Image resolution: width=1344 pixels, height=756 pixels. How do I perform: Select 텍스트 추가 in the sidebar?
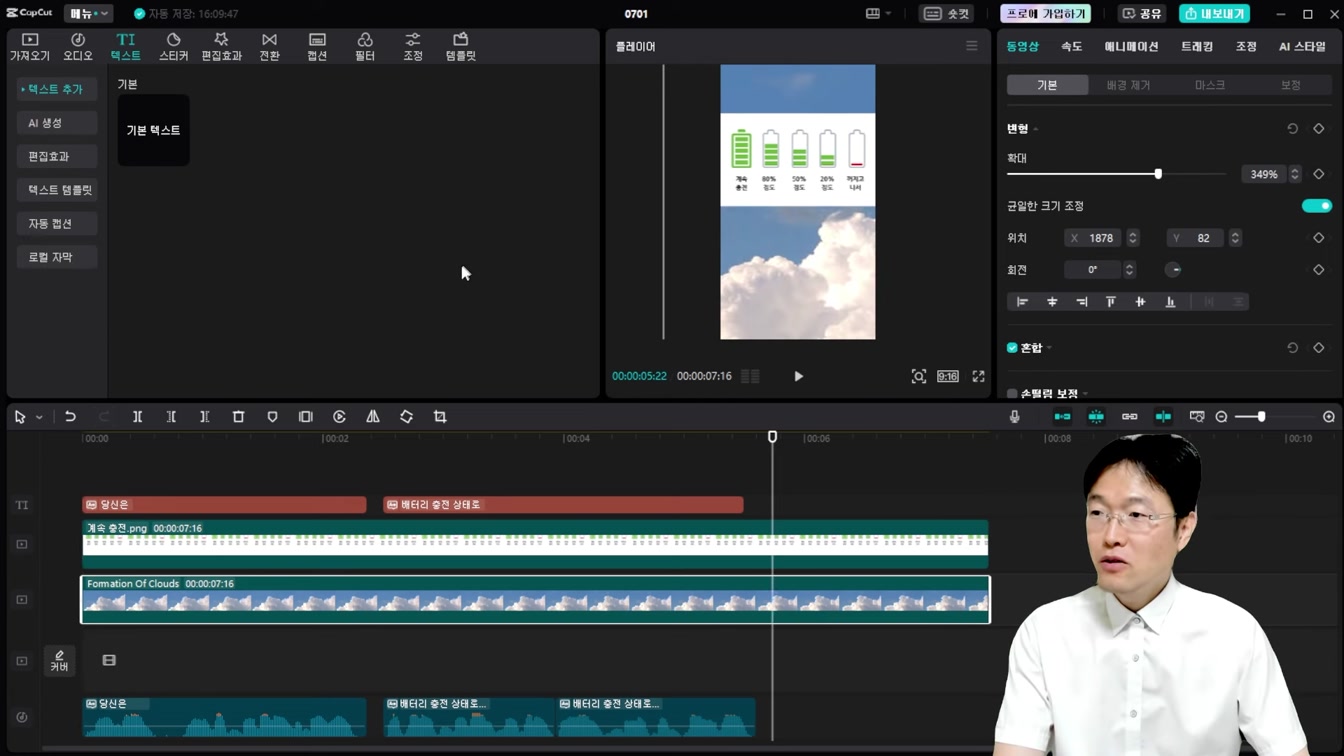(x=56, y=89)
